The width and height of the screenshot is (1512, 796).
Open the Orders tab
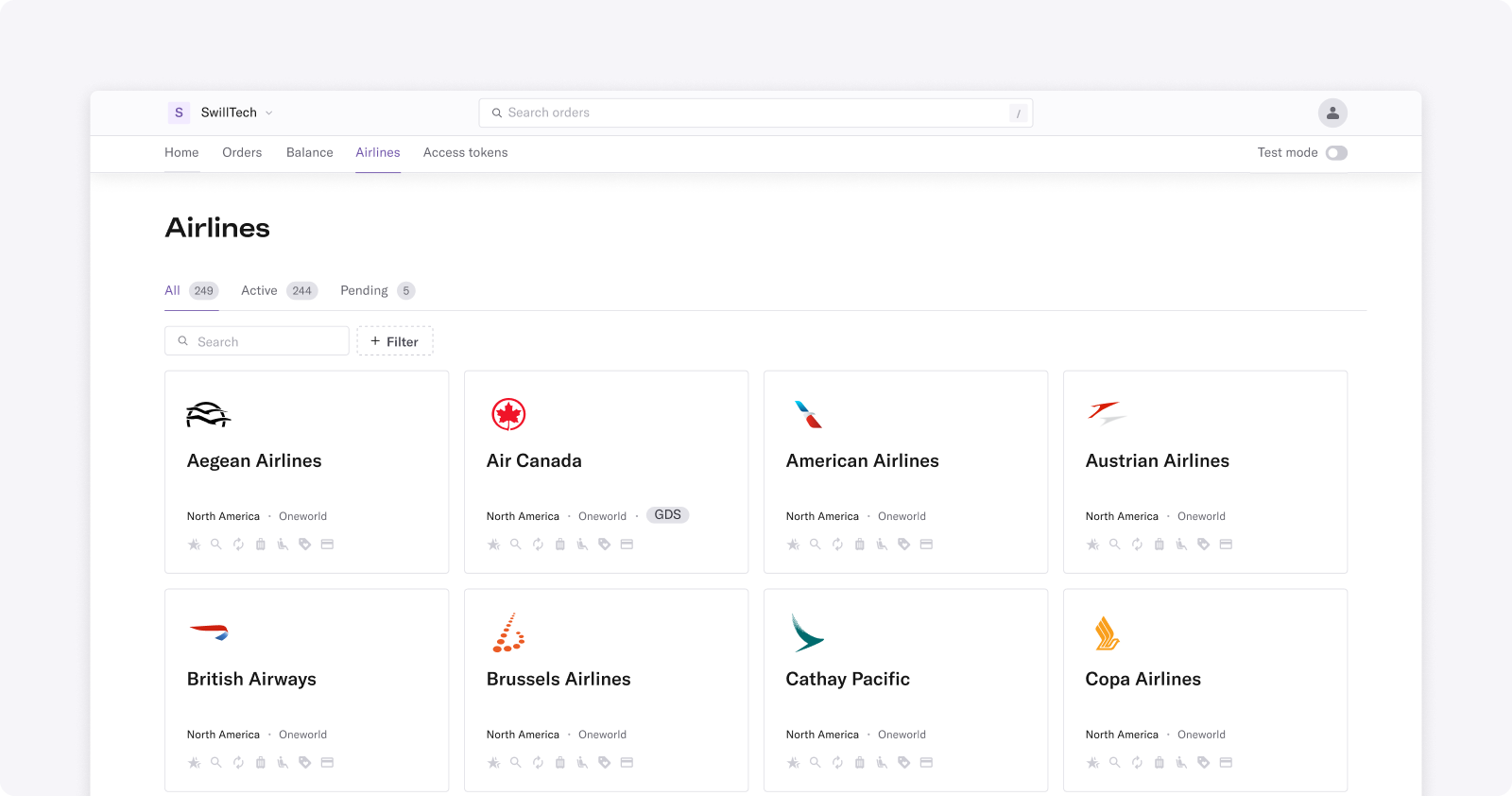tap(242, 152)
